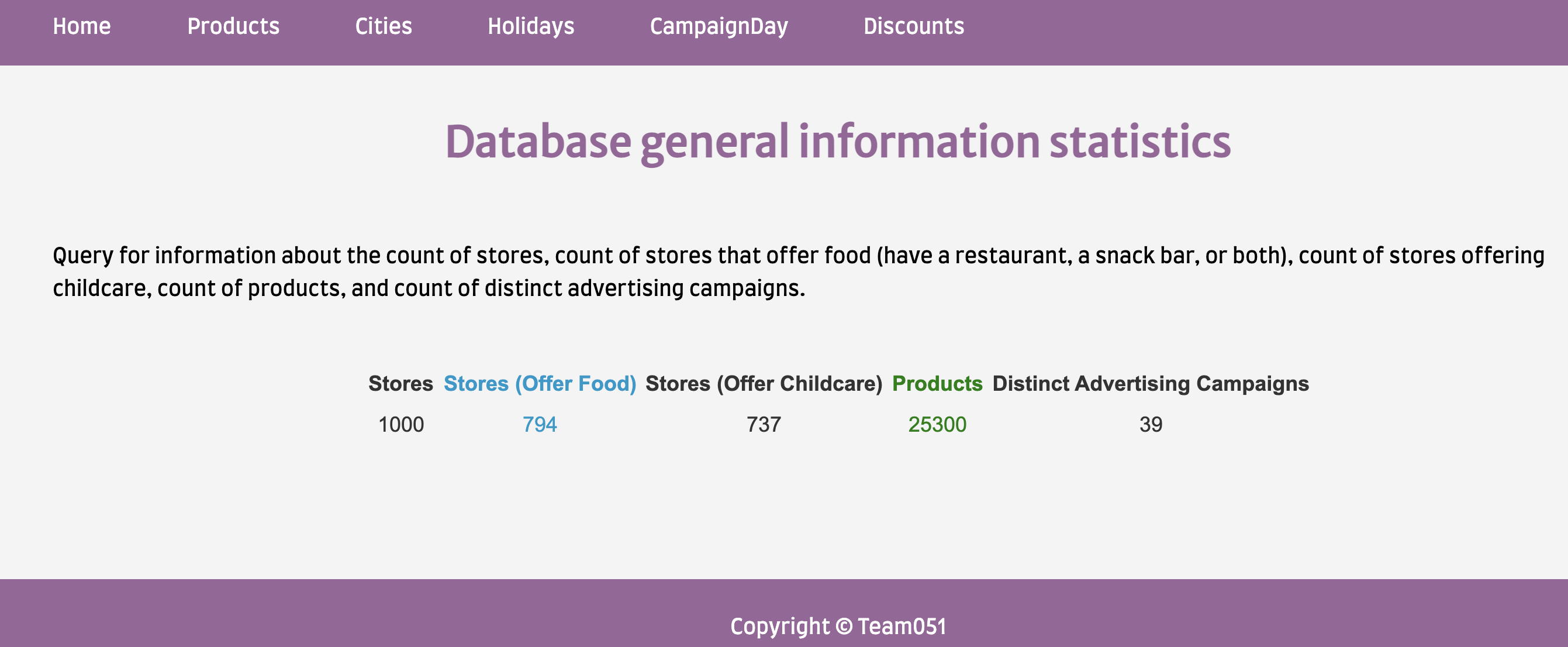Click the © symbol in the footer
Image resolution: width=1568 pixels, height=647 pixels.
pos(844,627)
